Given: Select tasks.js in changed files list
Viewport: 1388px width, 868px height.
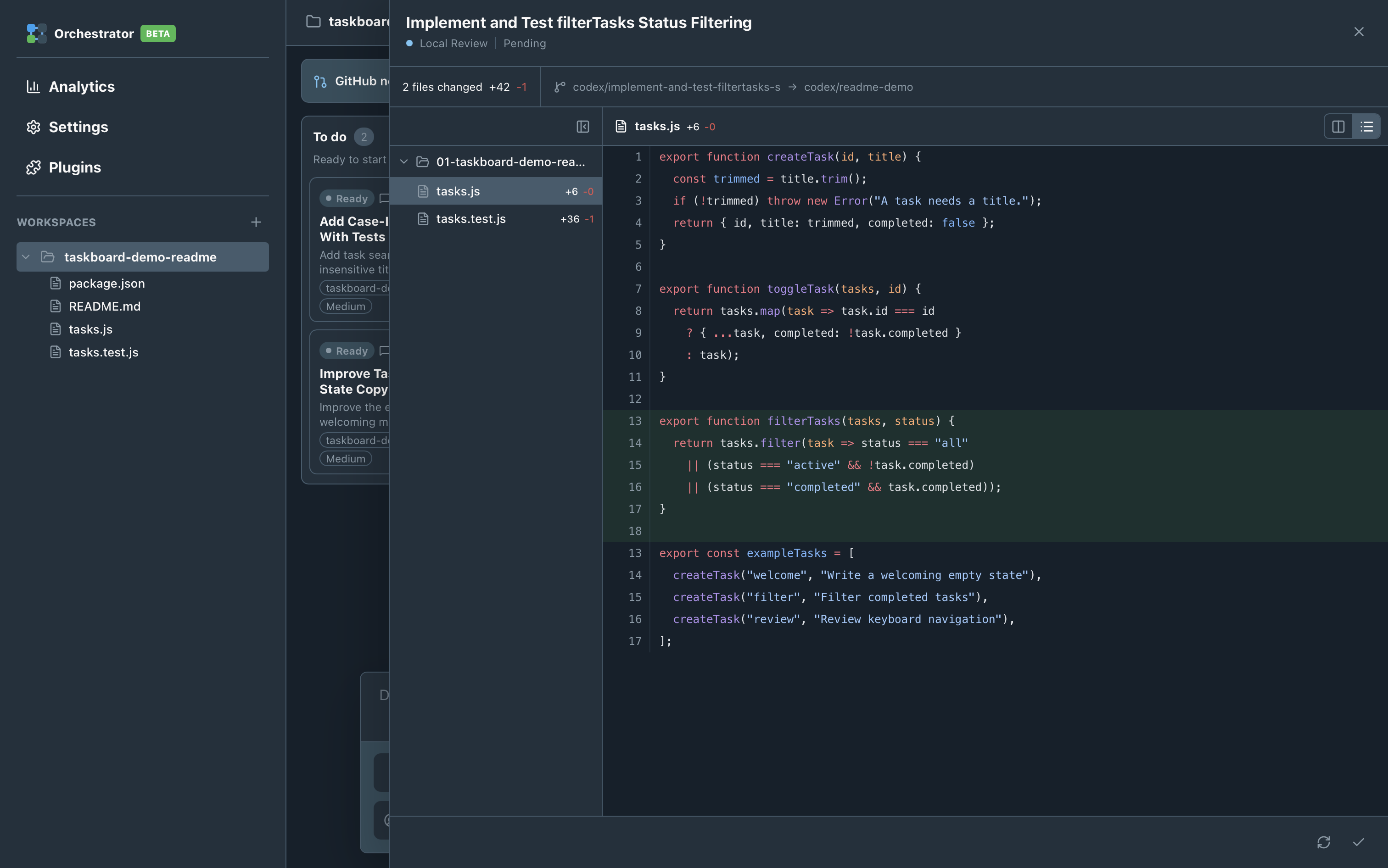Looking at the screenshot, I should pos(496,191).
